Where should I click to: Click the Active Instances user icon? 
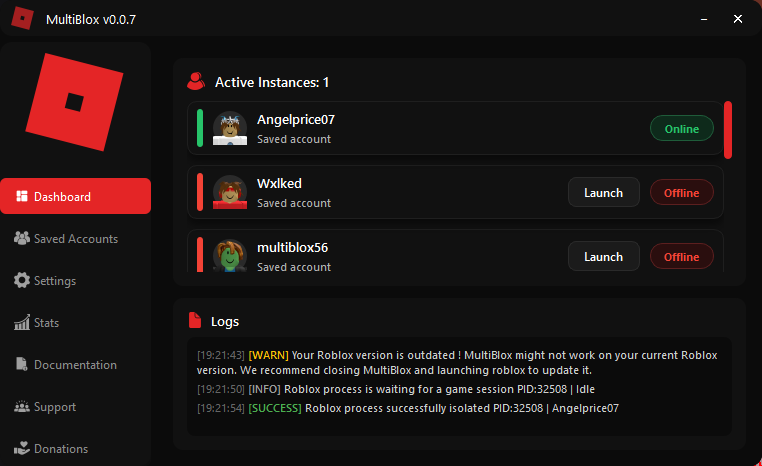tap(196, 81)
